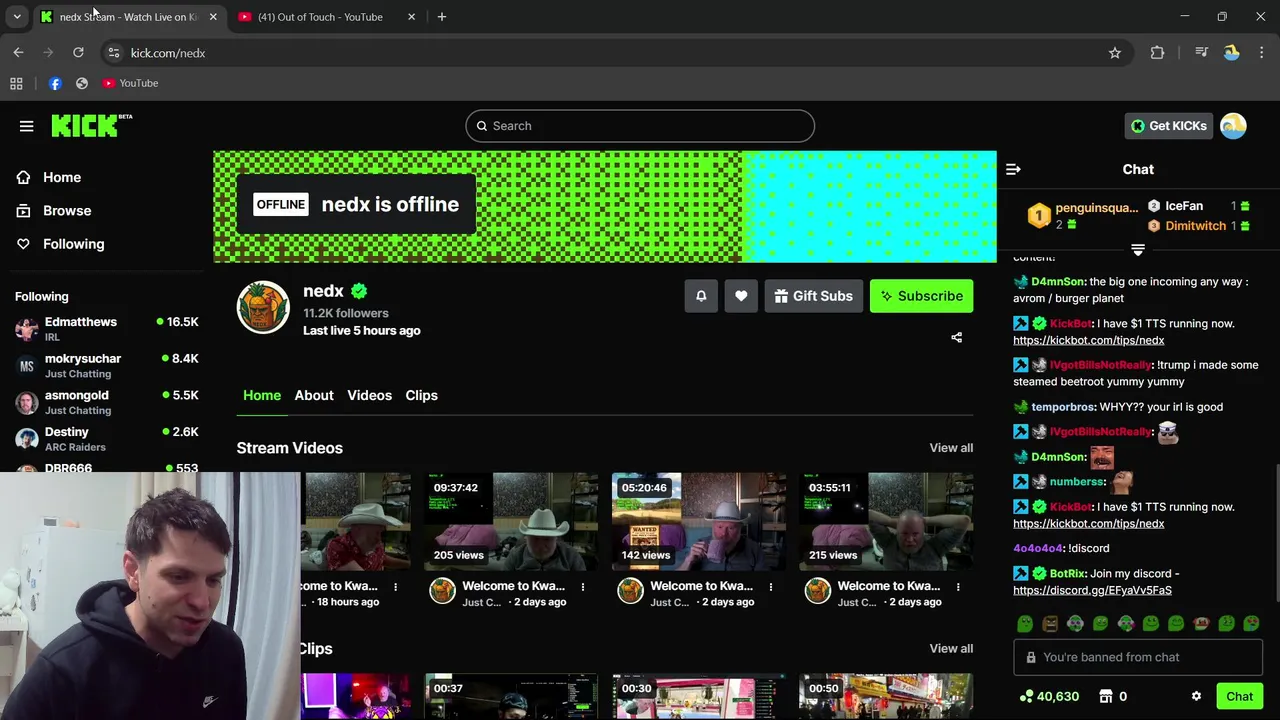Open the Chrome three-dot menu
Image resolution: width=1280 pixels, height=720 pixels.
[x=1261, y=53]
